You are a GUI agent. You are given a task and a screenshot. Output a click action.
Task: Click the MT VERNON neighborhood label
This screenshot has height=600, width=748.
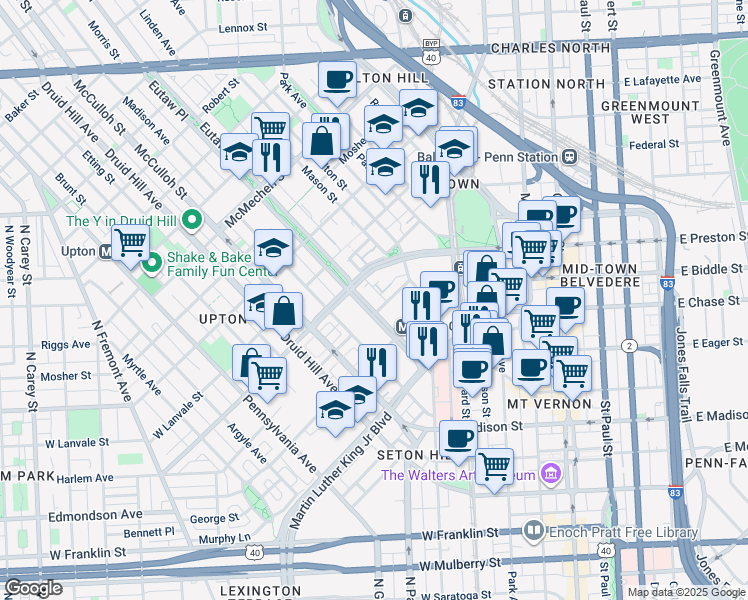549,404
